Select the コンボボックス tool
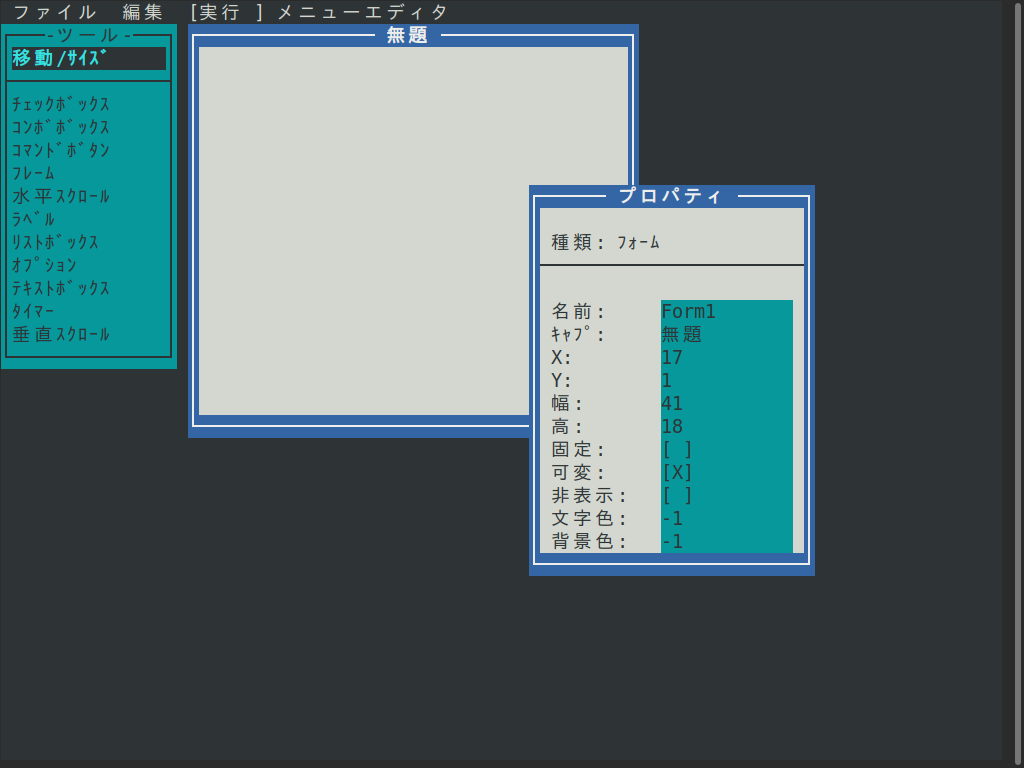This screenshot has height=768, width=1024. click(61, 127)
